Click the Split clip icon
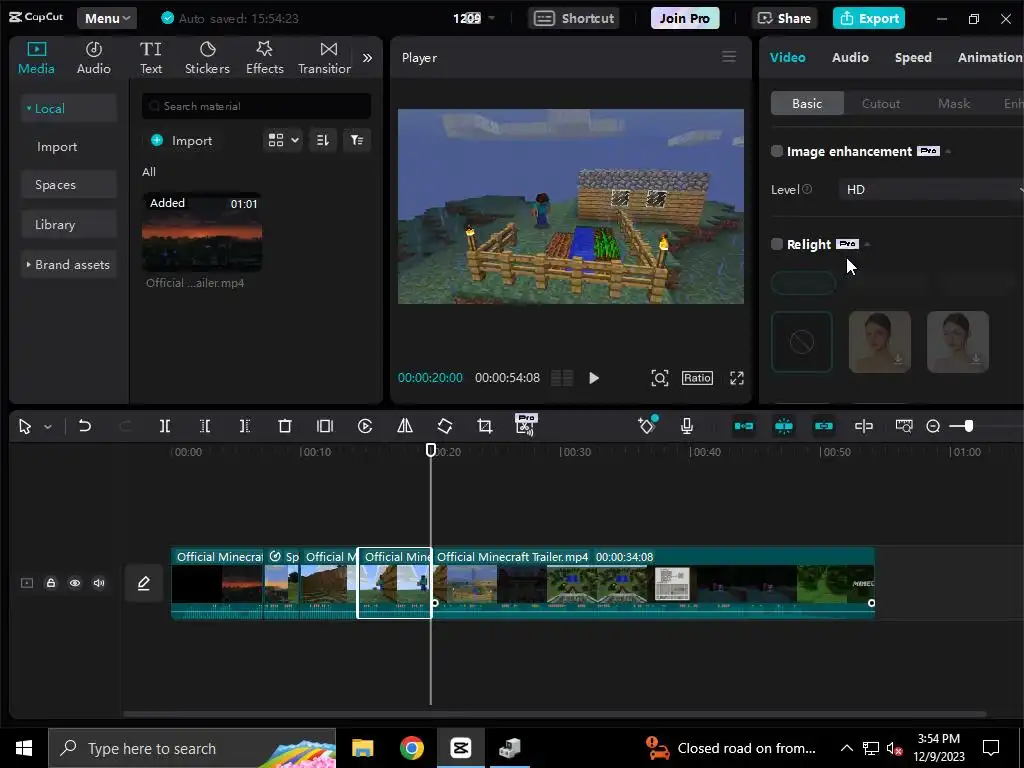Viewport: 1024px width, 768px height. click(x=165, y=426)
